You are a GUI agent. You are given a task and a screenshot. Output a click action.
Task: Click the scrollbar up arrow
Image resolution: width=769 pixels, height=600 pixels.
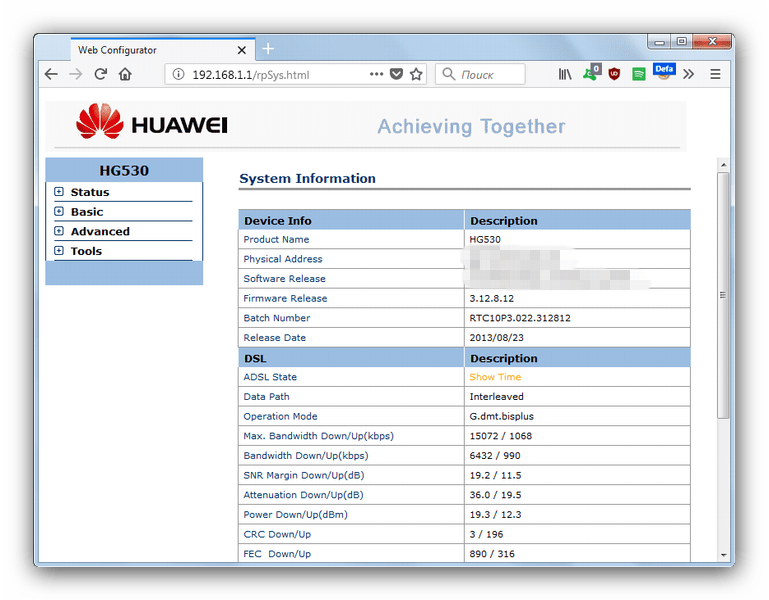[723, 164]
